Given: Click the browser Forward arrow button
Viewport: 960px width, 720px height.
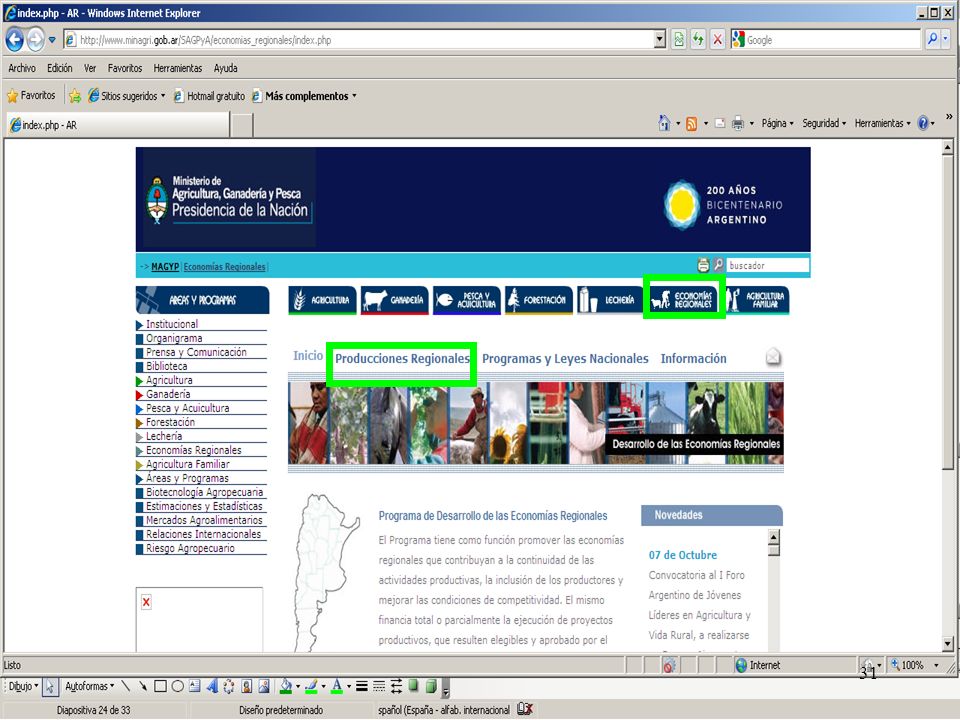Looking at the screenshot, I should click(36, 40).
